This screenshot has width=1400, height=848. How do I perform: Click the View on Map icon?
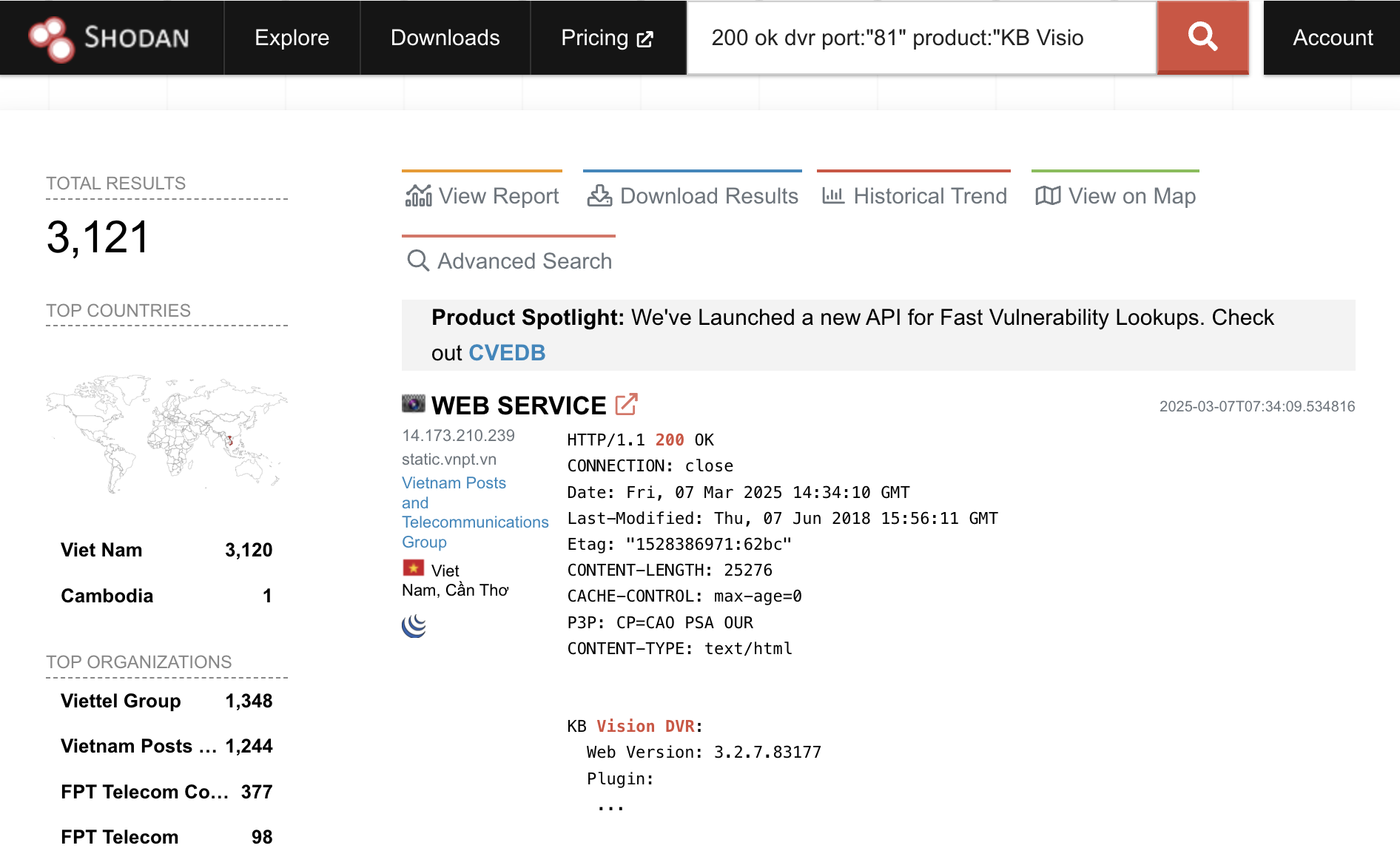[1048, 196]
